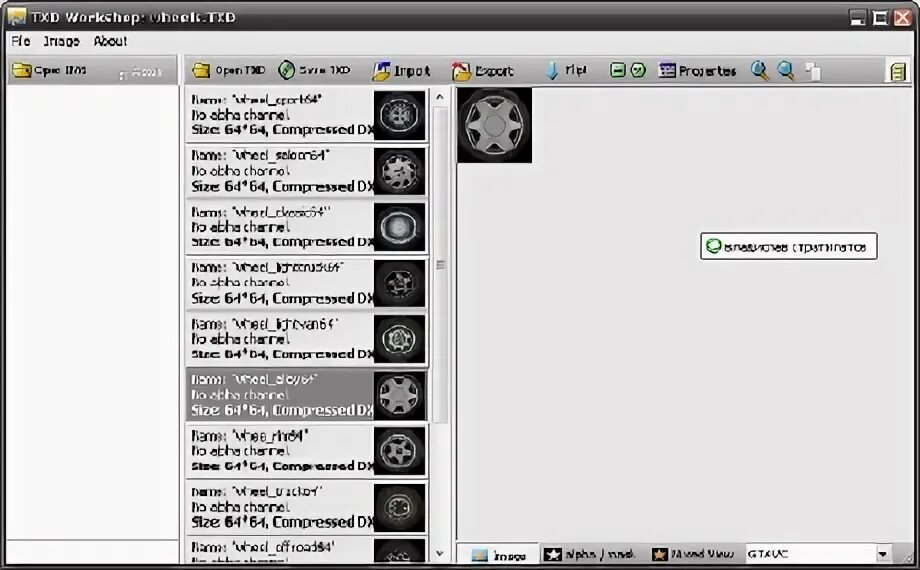
Task: Select the wheel_truck64 texture entry
Action: pos(306,507)
